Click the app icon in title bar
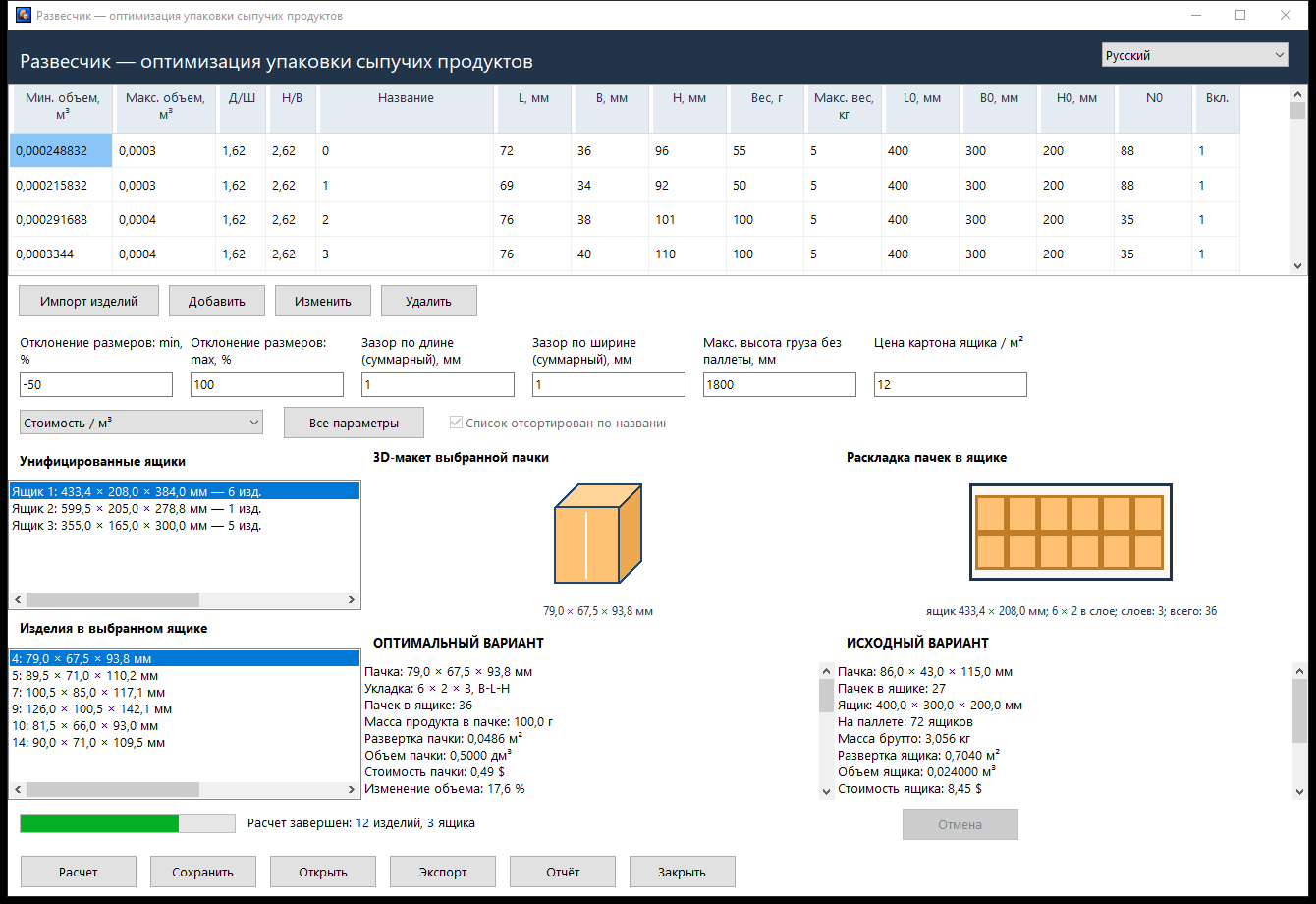The width and height of the screenshot is (1316, 904). click(x=24, y=16)
